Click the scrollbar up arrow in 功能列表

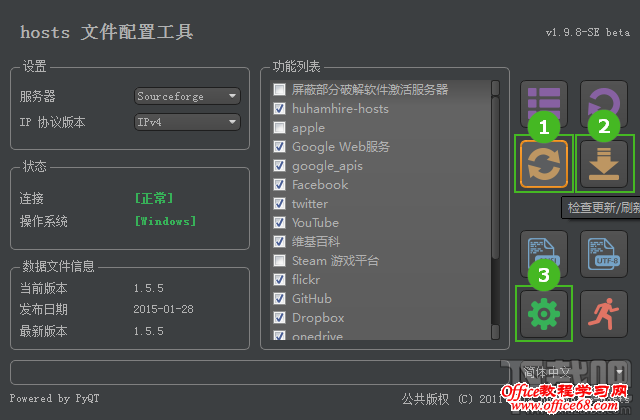click(495, 88)
